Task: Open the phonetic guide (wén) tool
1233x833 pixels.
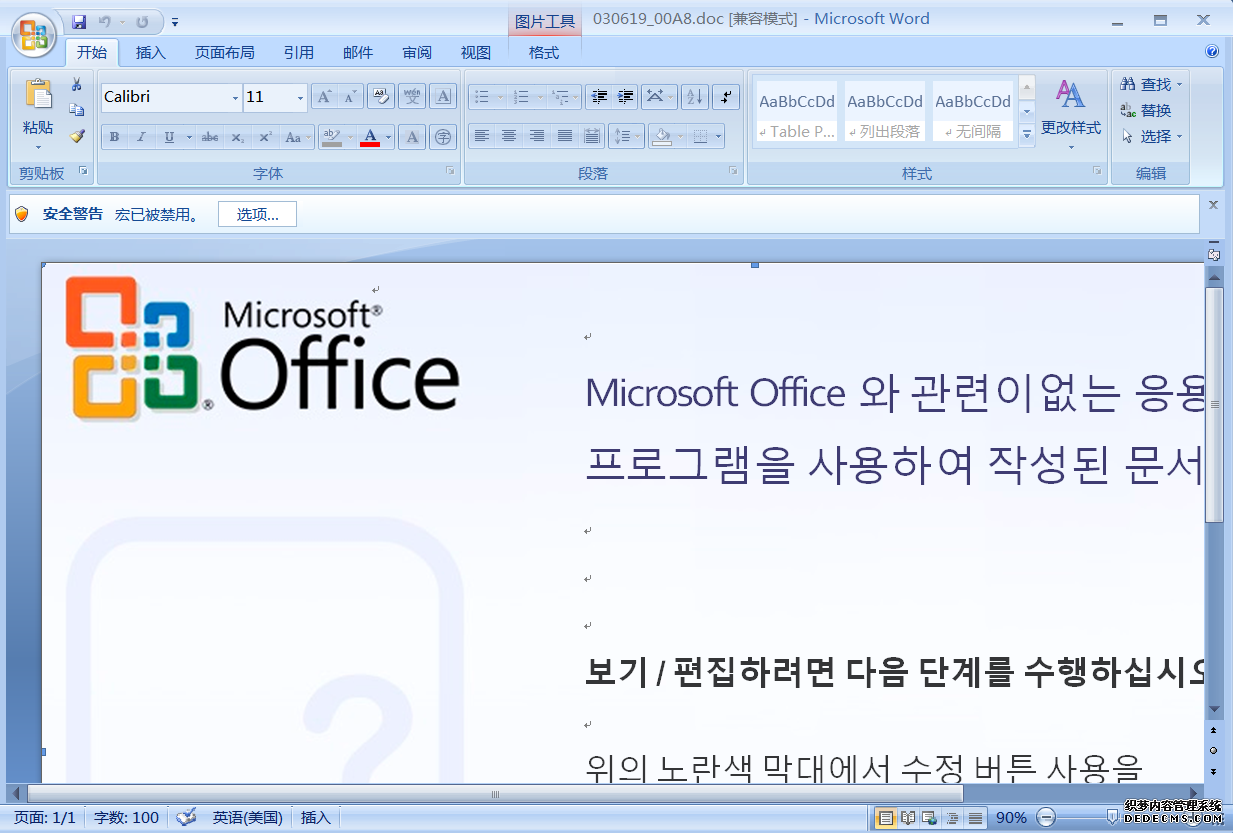Action: (412, 97)
